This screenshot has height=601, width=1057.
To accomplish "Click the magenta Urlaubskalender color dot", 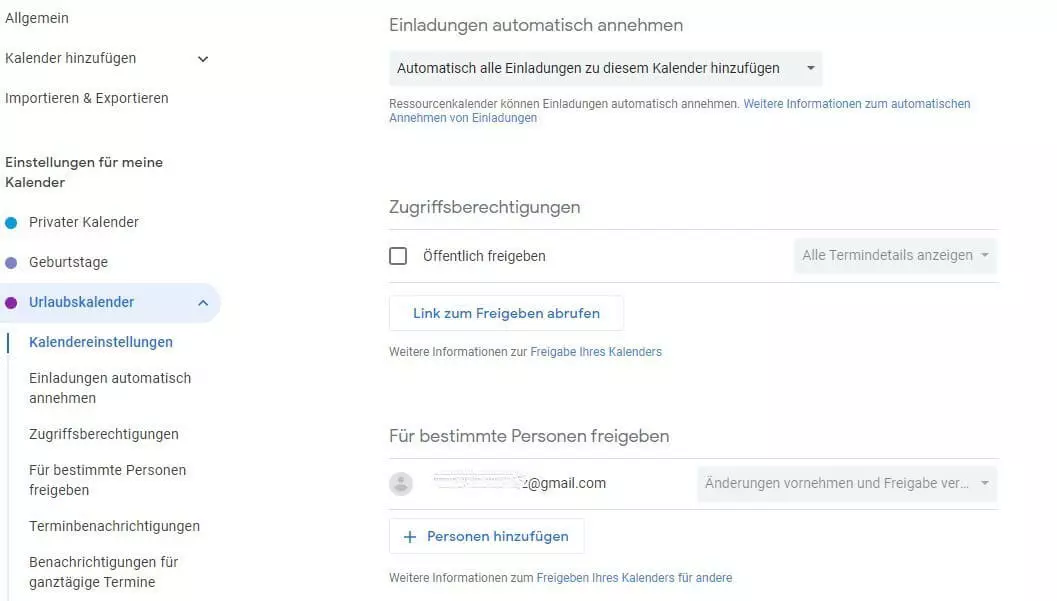I will click(x=11, y=302).
